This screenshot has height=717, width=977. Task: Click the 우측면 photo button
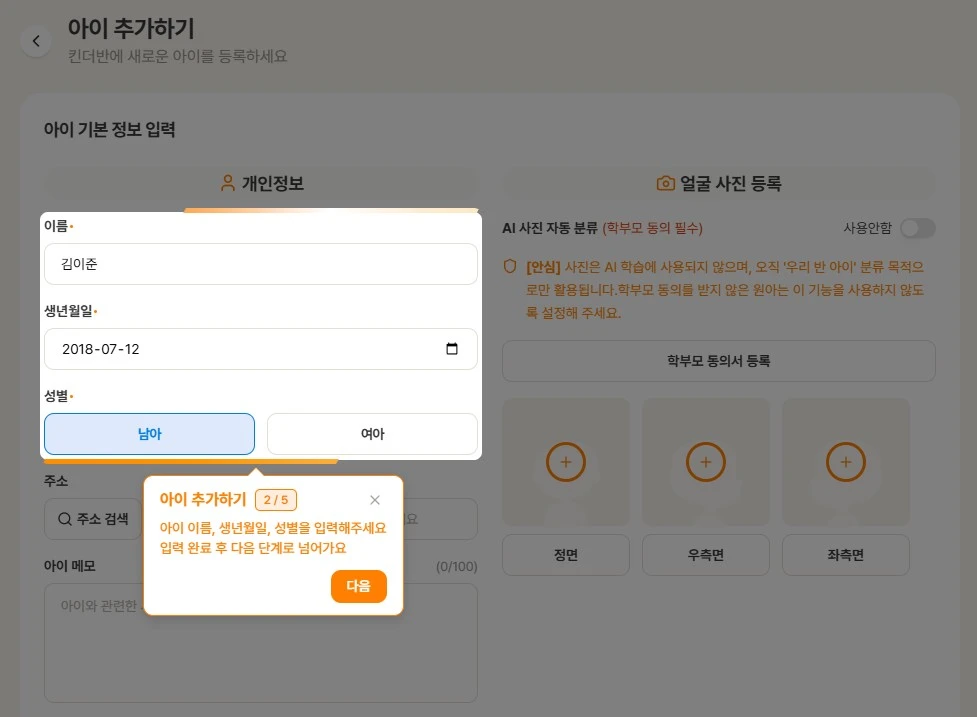pos(705,554)
